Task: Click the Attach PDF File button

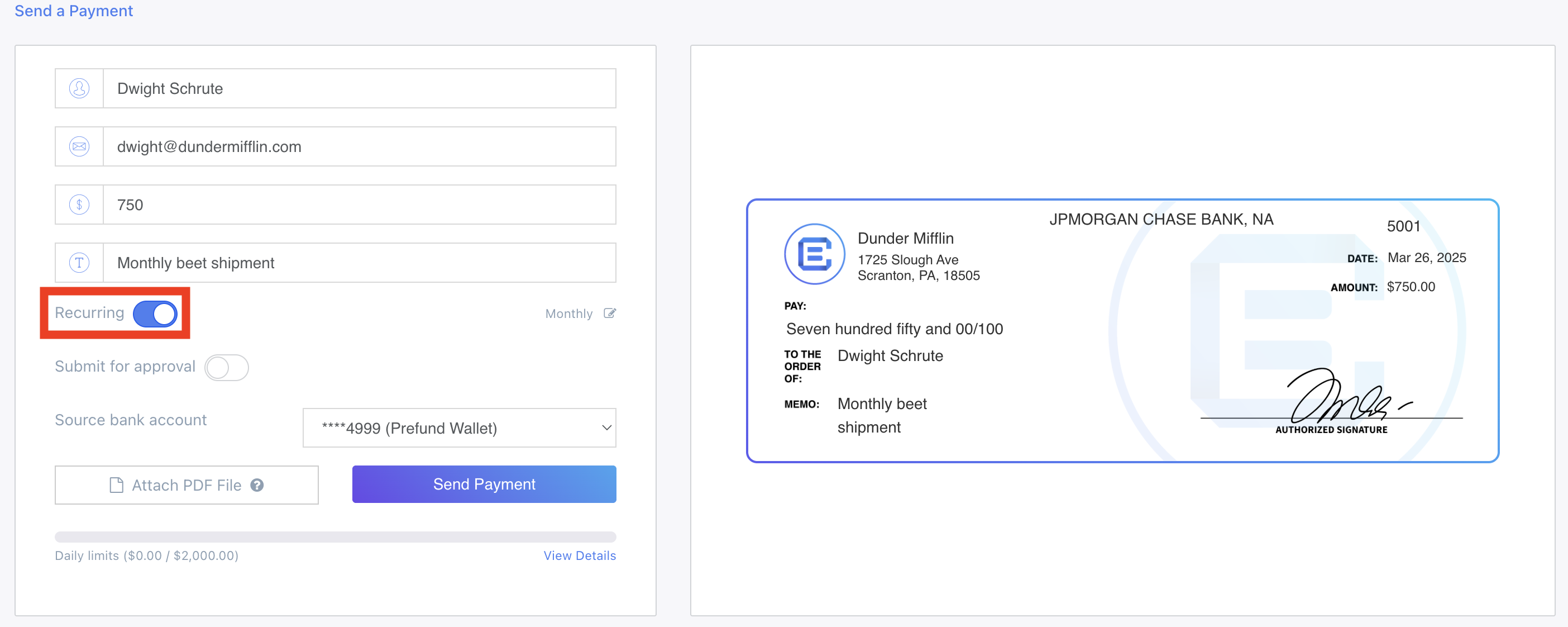Action: (x=187, y=485)
